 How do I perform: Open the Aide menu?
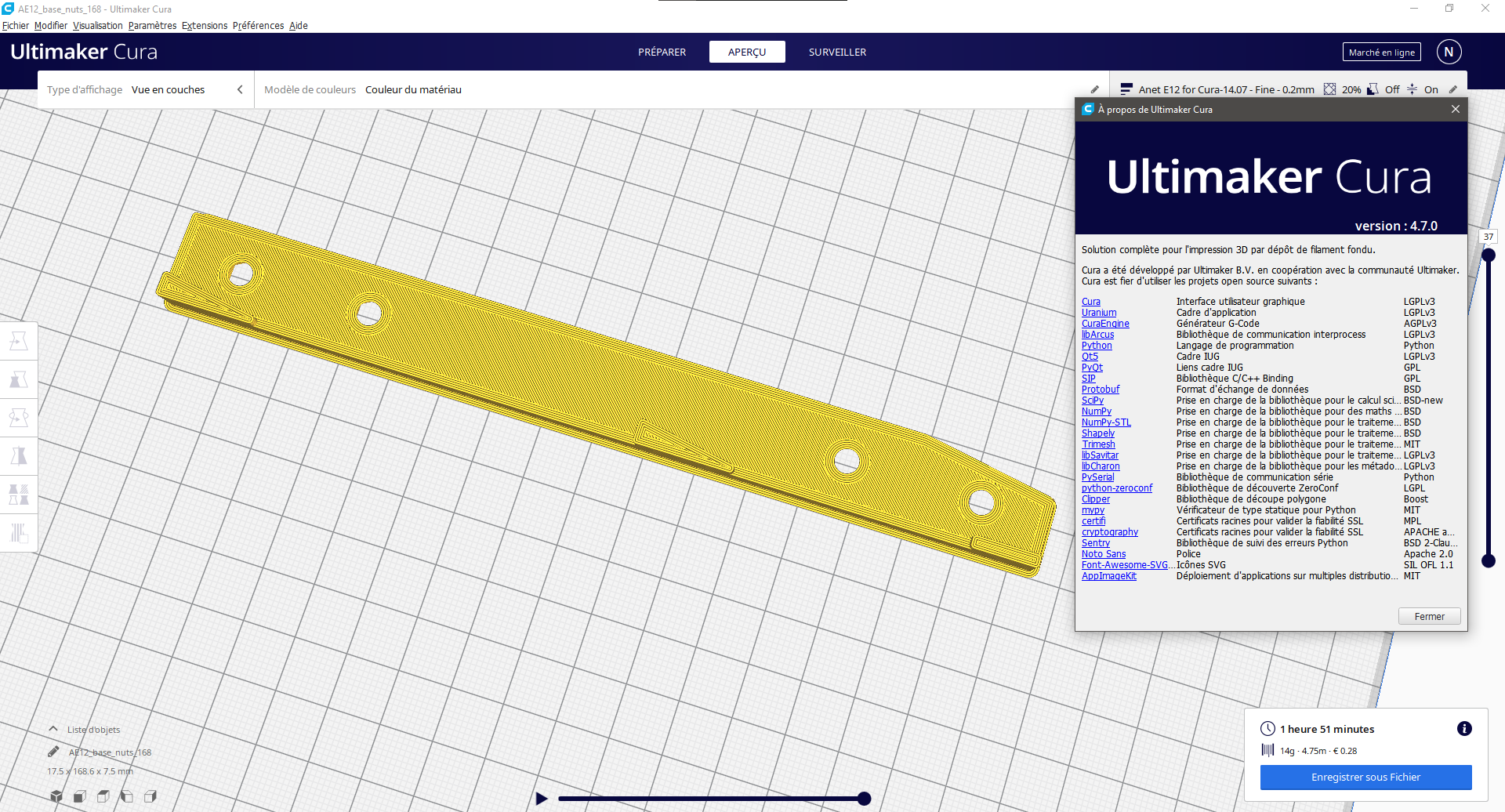tap(298, 26)
